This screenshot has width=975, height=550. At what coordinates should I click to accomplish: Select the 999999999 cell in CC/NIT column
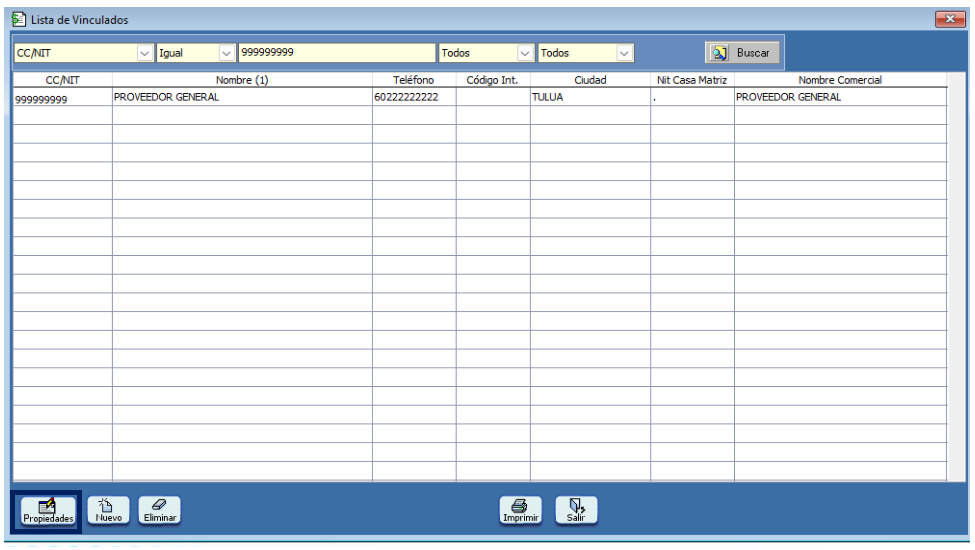point(62,98)
